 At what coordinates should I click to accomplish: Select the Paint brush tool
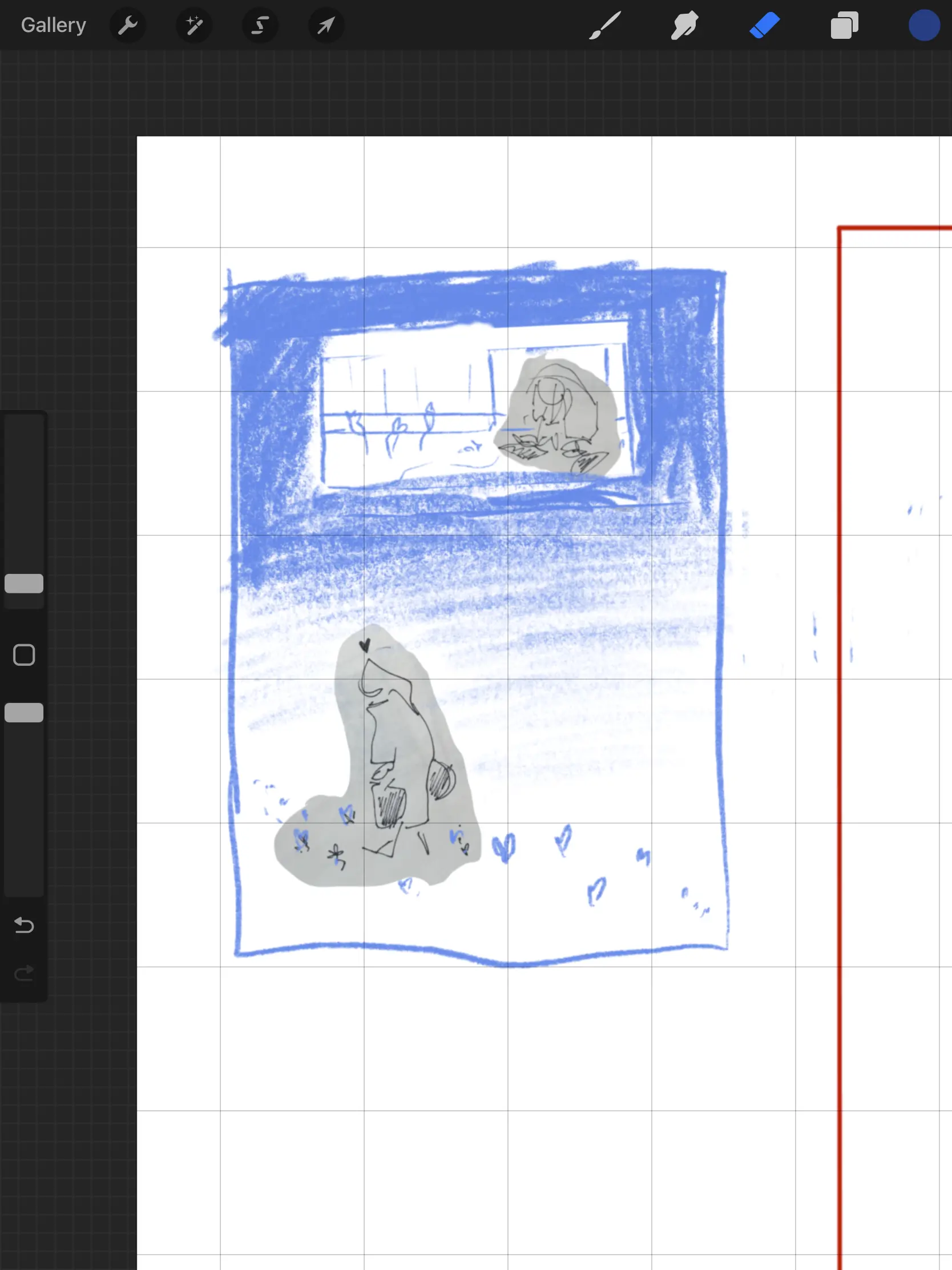pos(605,25)
